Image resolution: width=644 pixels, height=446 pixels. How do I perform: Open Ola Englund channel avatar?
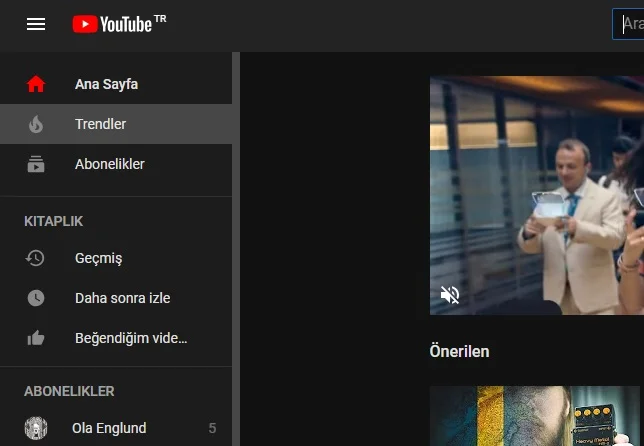tap(36, 428)
